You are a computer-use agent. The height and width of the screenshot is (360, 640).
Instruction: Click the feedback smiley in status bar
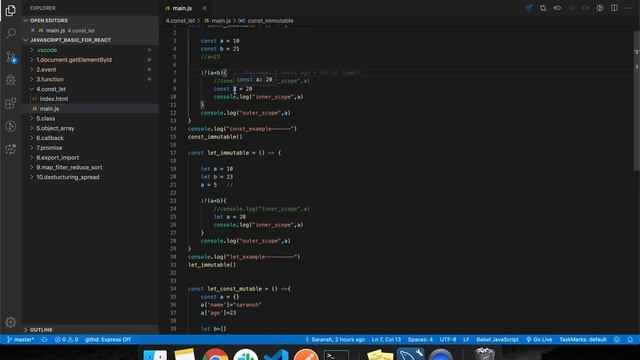point(617,340)
